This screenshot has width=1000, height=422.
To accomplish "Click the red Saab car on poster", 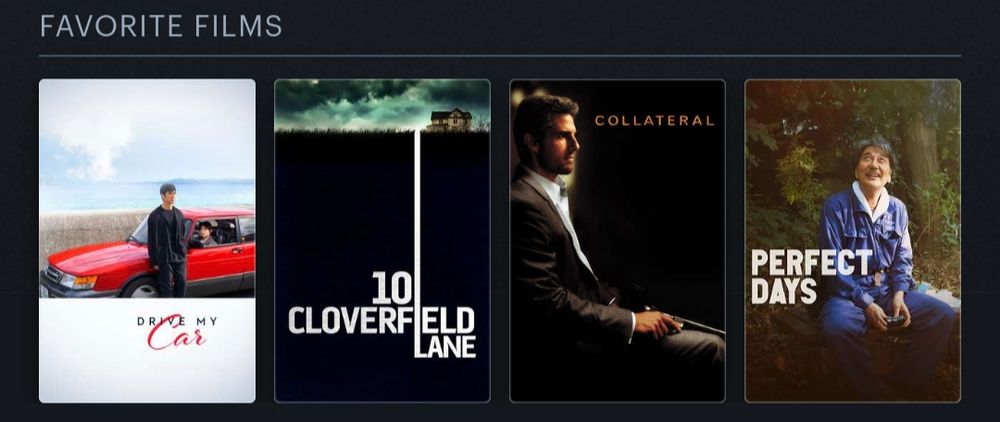I will click(147, 252).
